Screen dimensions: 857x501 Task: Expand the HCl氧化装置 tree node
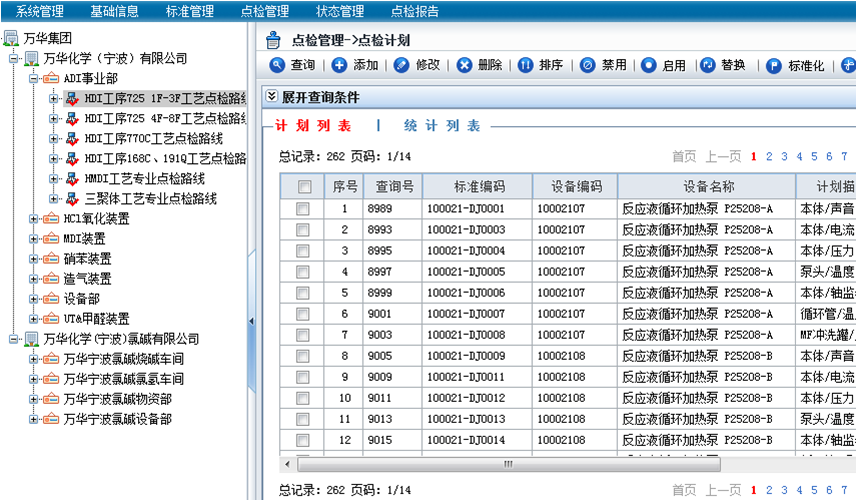point(35,219)
